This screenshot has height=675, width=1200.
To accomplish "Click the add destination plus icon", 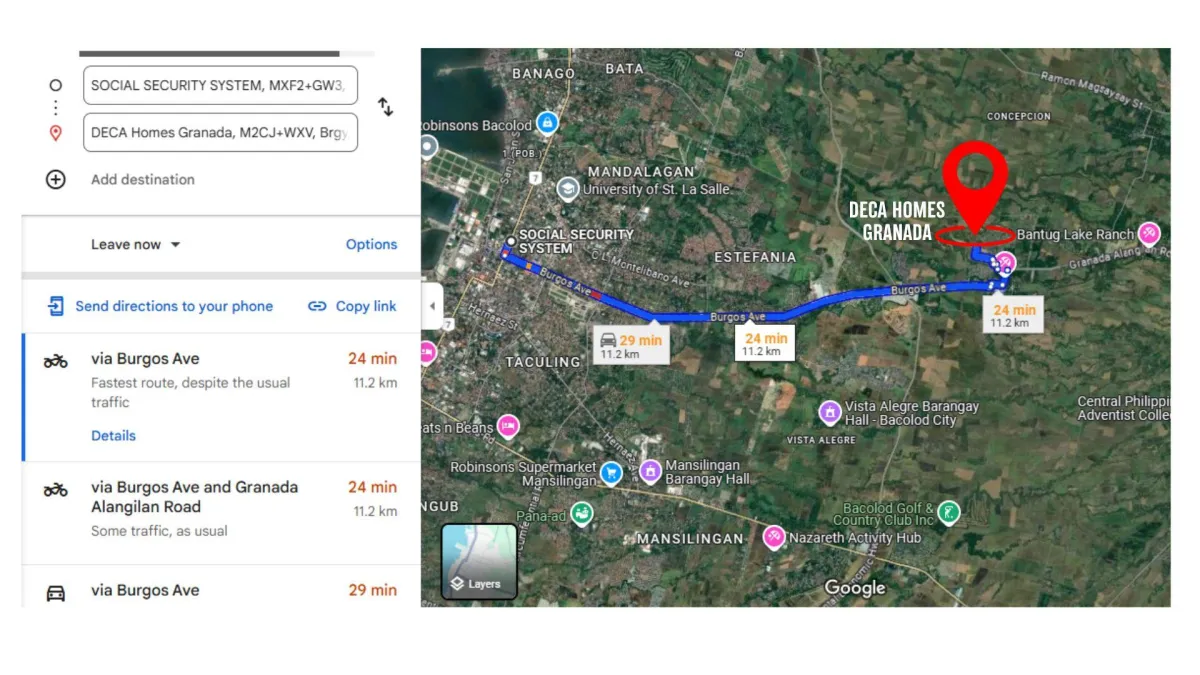I will coord(56,180).
